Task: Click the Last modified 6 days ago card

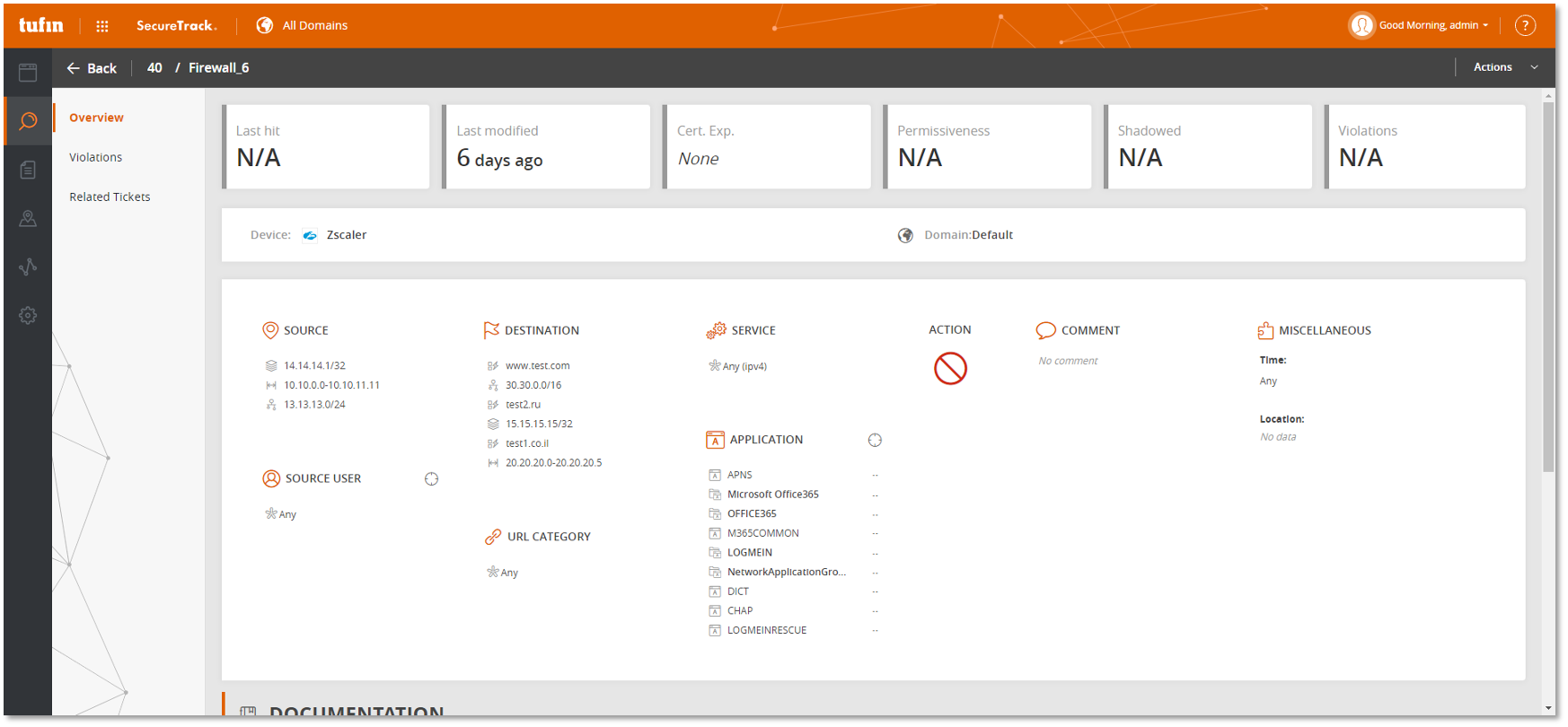Action: click(x=546, y=147)
